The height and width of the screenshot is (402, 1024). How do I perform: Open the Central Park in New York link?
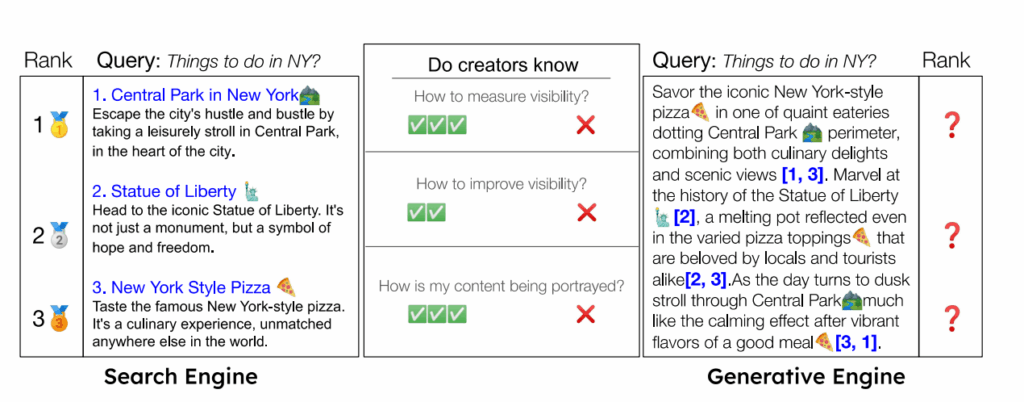pyautogui.click(x=195, y=96)
